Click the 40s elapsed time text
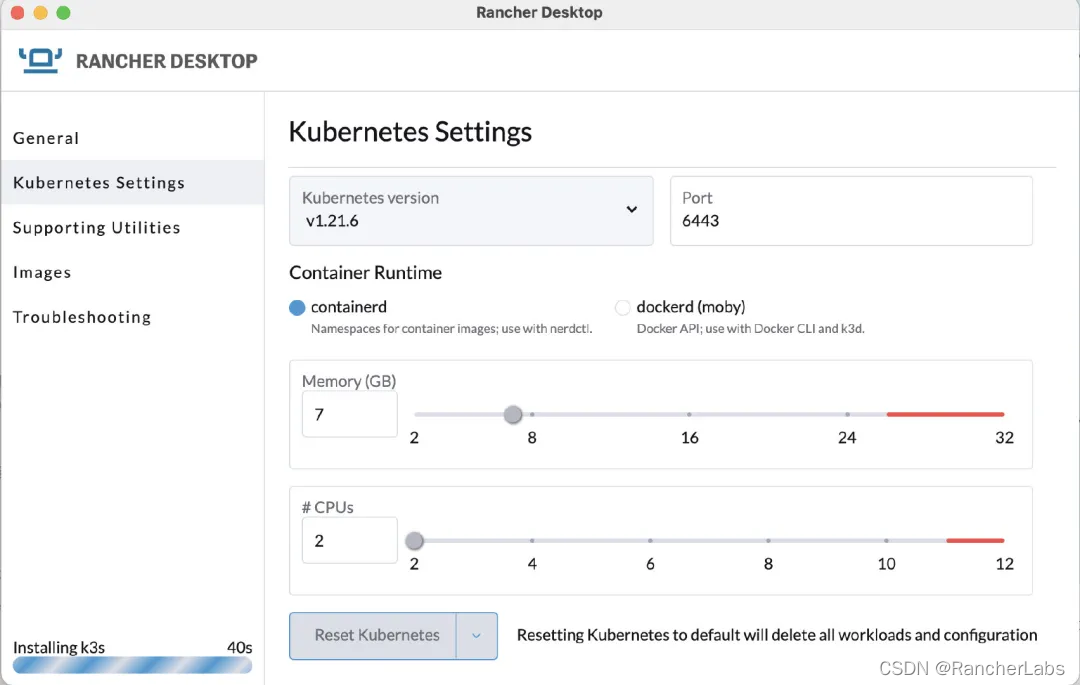 [x=240, y=648]
